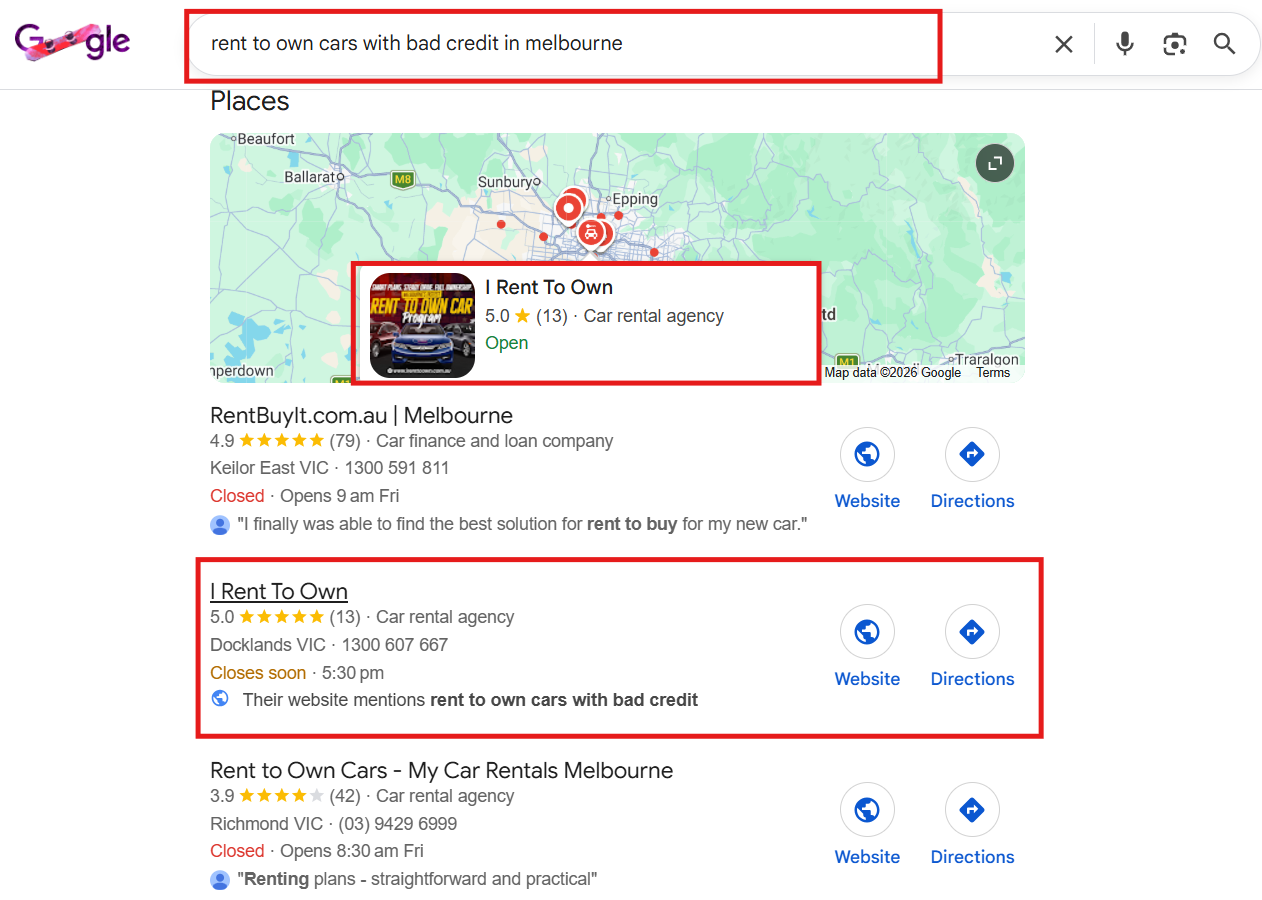This screenshot has width=1262, height=900.
Task: Click the car pin marker on map
Action: [591, 233]
